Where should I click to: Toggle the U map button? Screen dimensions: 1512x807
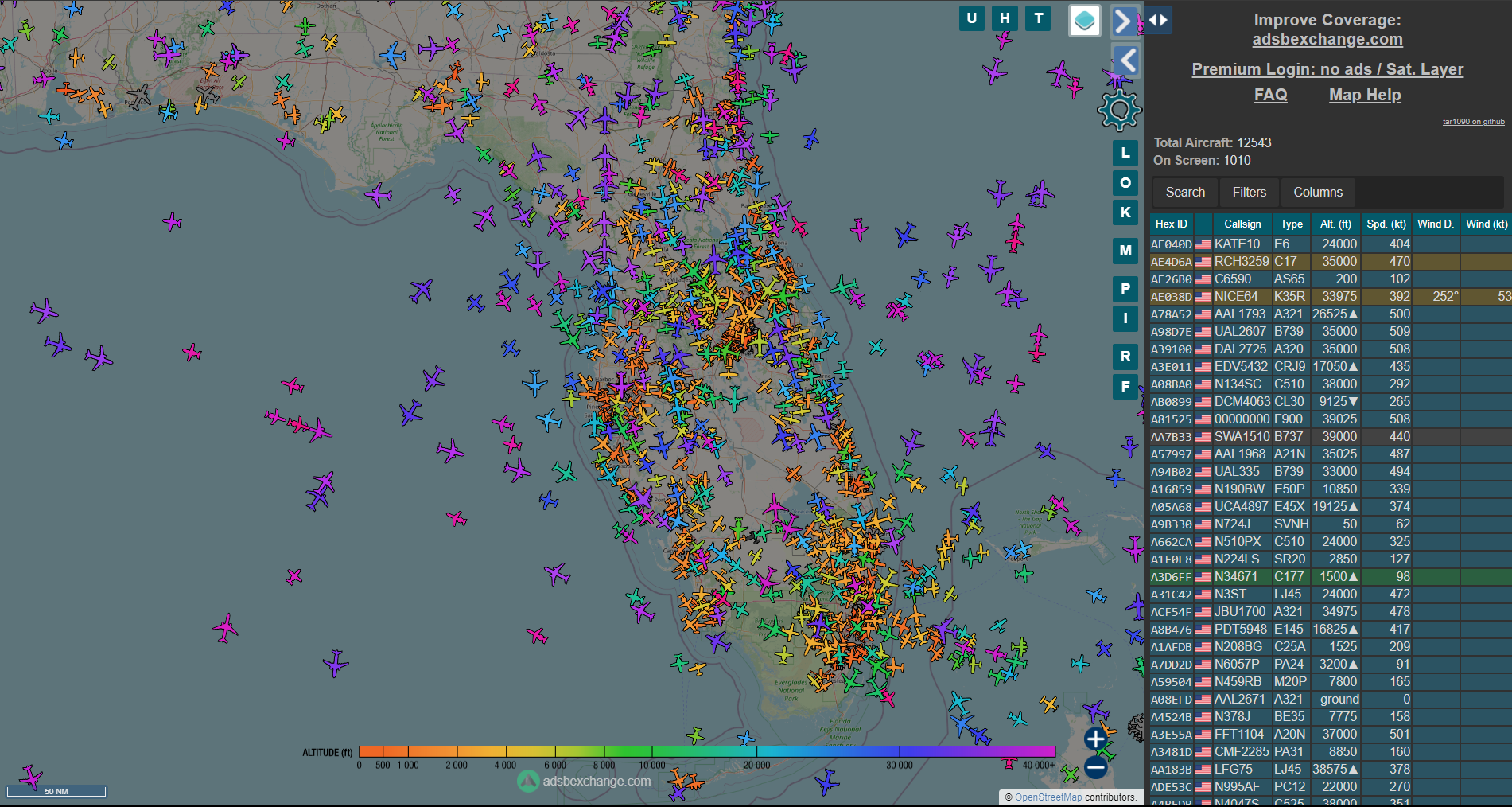coord(971,18)
